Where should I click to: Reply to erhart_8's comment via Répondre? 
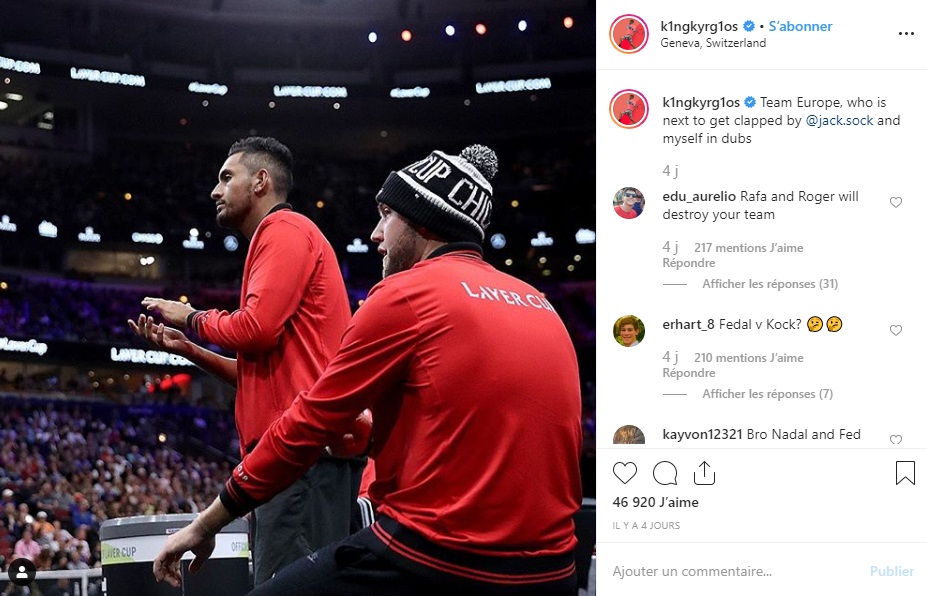click(x=689, y=373)
